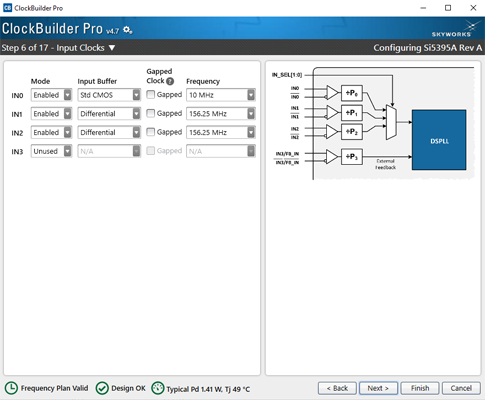Open IN2 Mode dropdown
Image resolution: width=485 pixels, height=400 pixels.
tap(51, 132)
